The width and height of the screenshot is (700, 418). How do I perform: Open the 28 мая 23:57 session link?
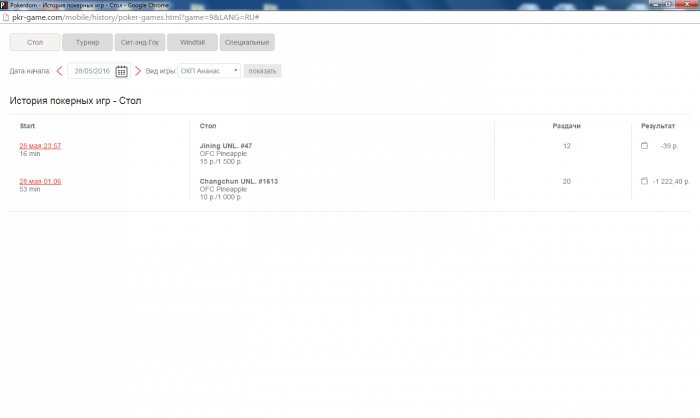[x=40, y=146]
